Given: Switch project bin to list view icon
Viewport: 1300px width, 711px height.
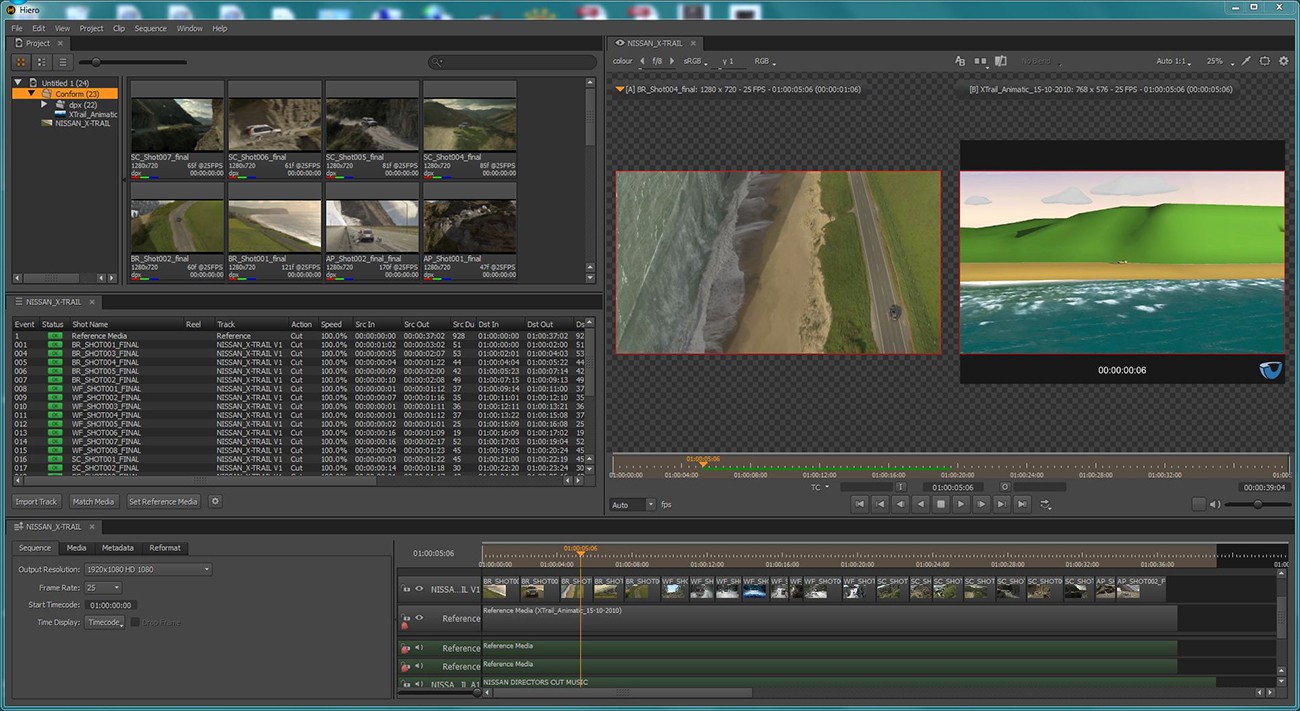Looking at the screenshot, I should click(x=61, y=62).
